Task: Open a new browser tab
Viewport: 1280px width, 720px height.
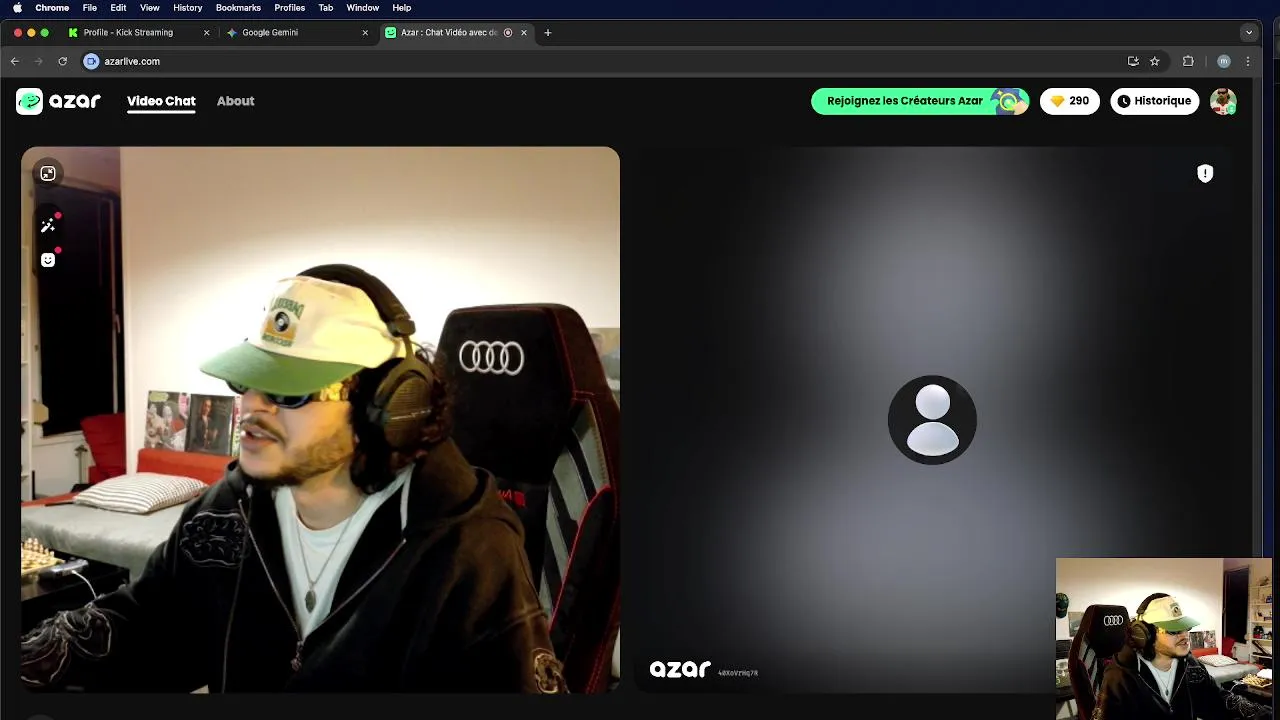Action: 547,33
